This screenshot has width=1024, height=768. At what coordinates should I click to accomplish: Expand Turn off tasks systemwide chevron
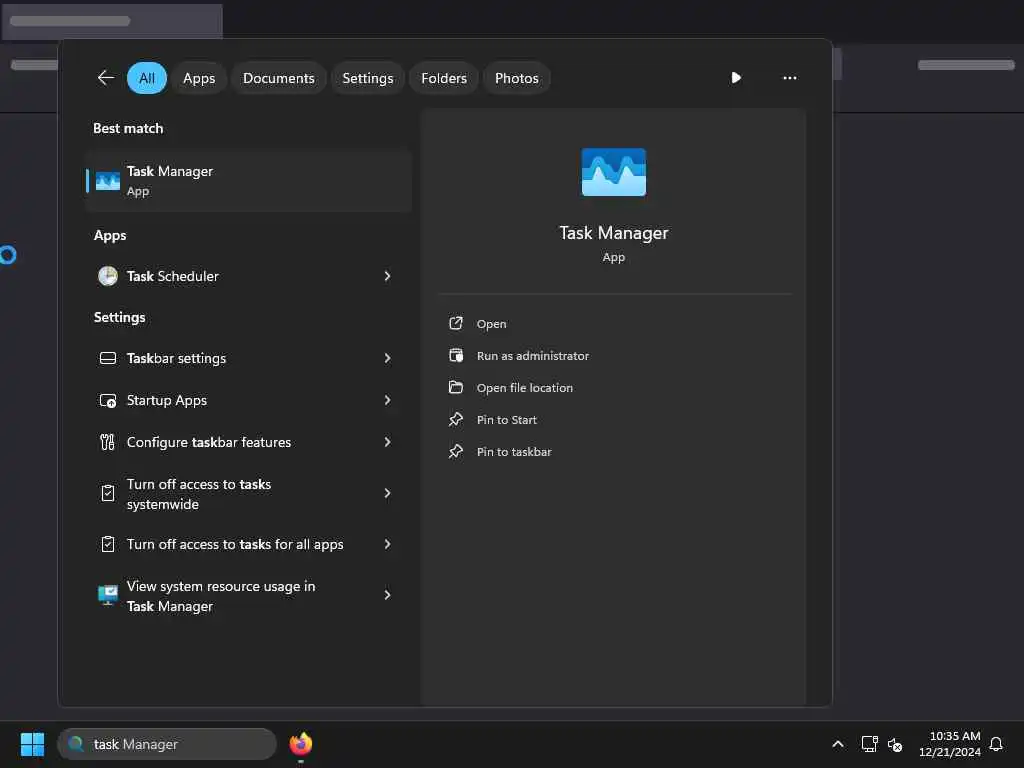click(387, 493)
